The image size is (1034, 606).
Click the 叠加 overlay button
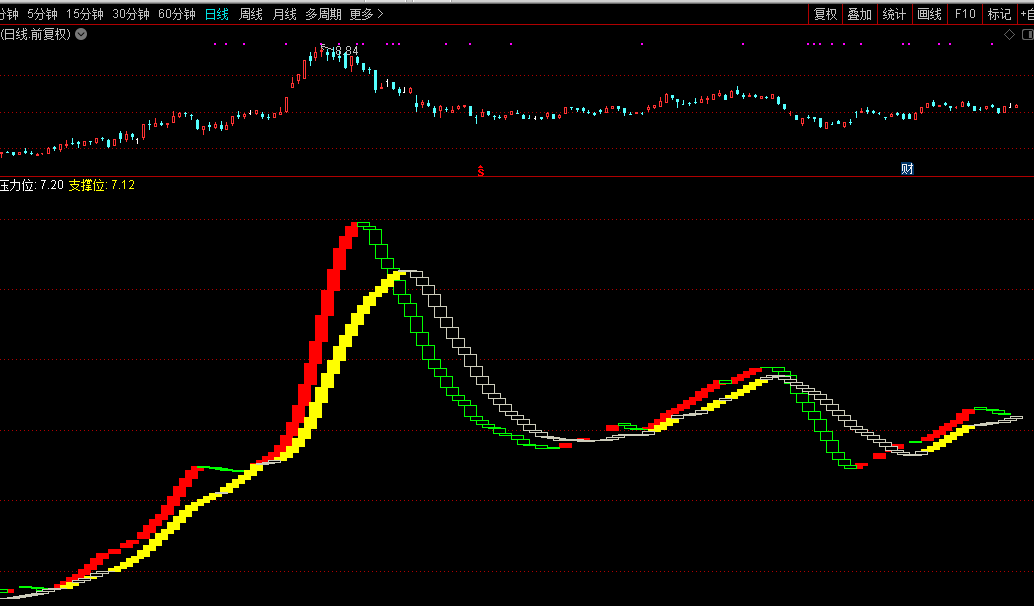pyautogui.click(x=859, y=14)
